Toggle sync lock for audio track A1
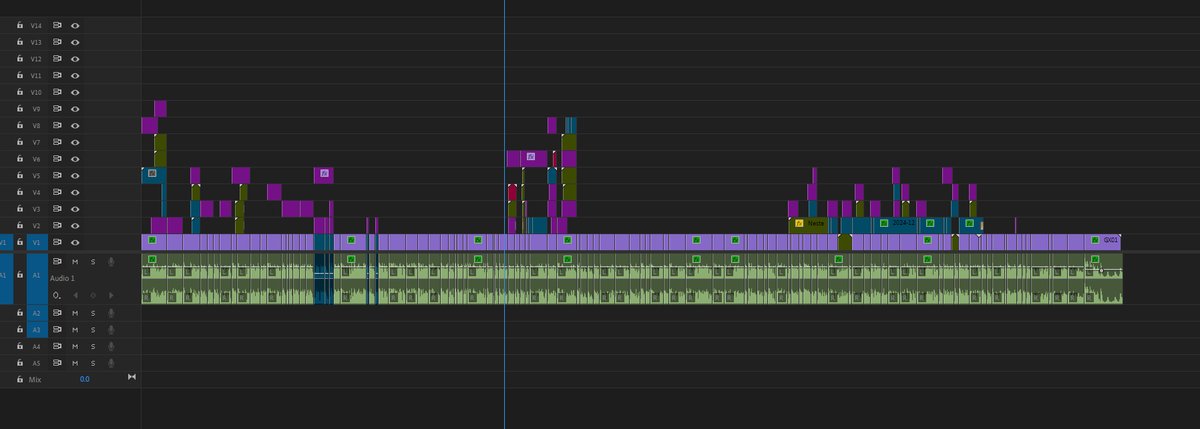Screen dimensions: 1200x429 (x=57, y=261)
